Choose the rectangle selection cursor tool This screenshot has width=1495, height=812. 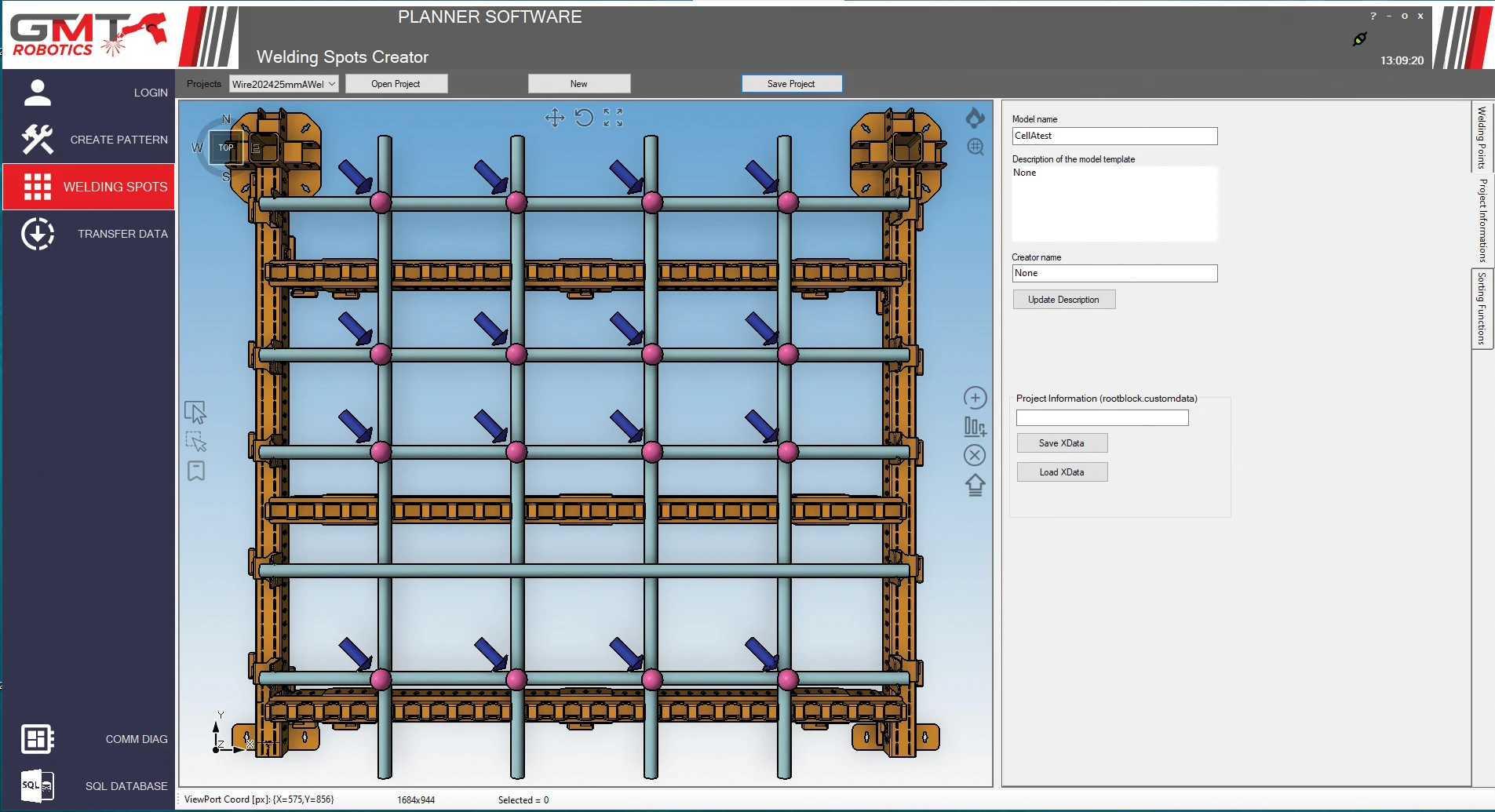click(195, 441)
